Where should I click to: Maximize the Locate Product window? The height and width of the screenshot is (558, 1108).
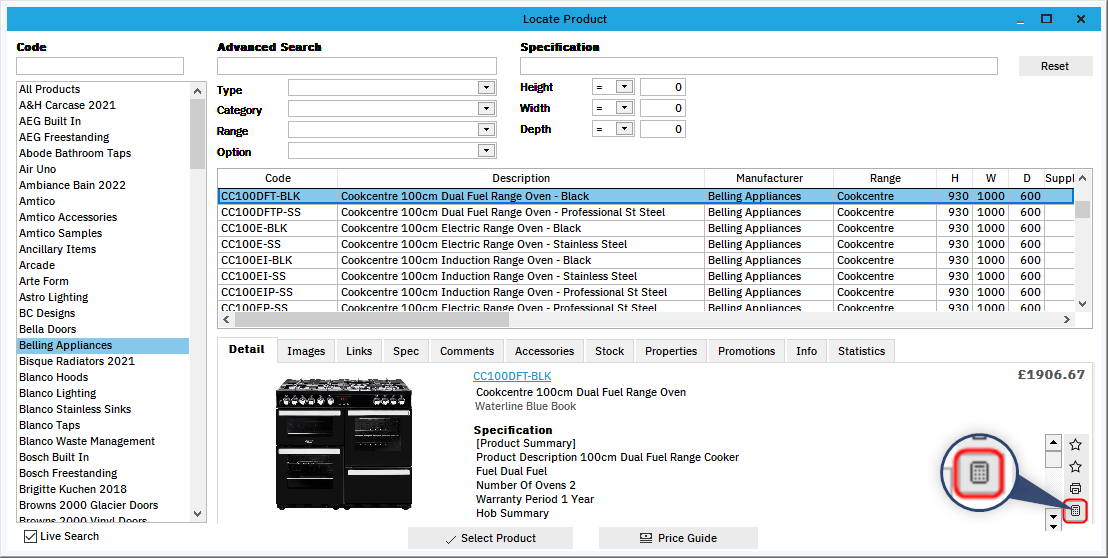1047,19
